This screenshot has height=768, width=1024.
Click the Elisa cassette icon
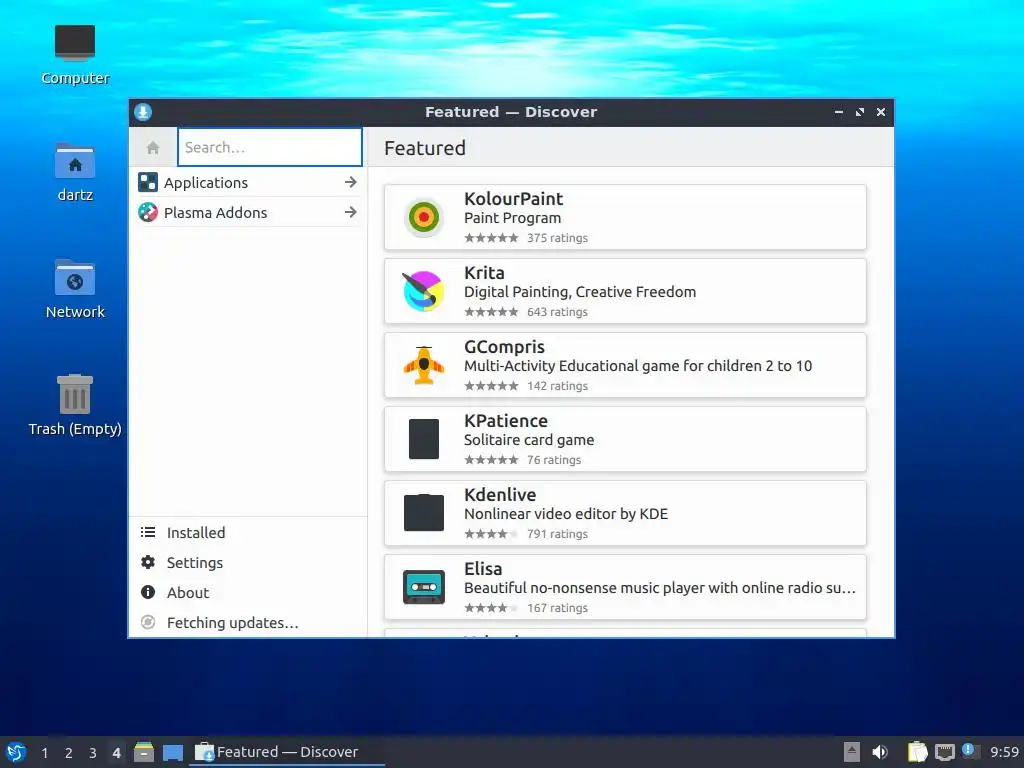coord(424,586)
